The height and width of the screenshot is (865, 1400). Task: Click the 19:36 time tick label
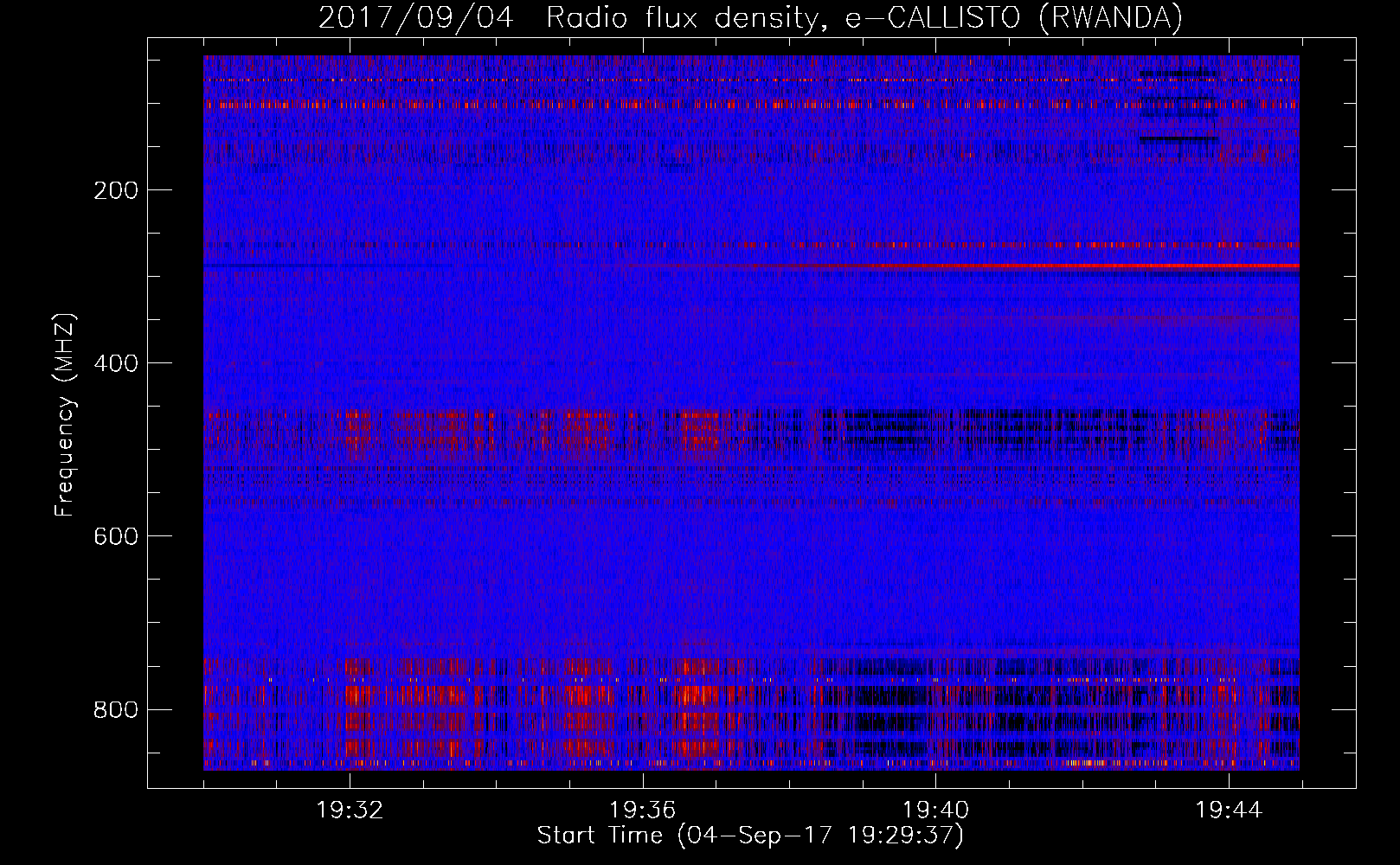coord(643,811)
